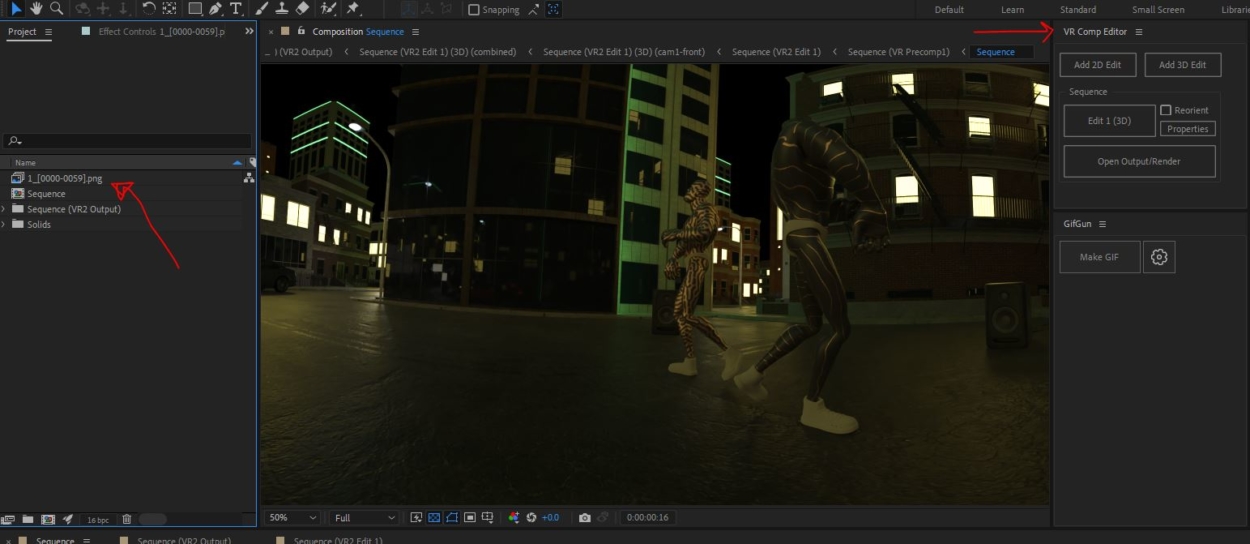
Task: Click the Reset Exposure icon
Action: click(x=531, y=517)
